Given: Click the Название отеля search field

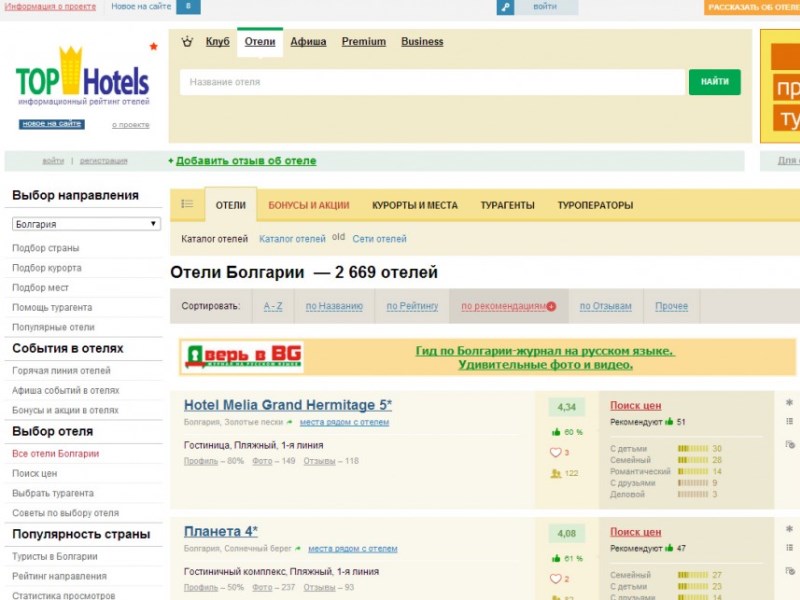Looking at the screenshot, I should point(432,82).
